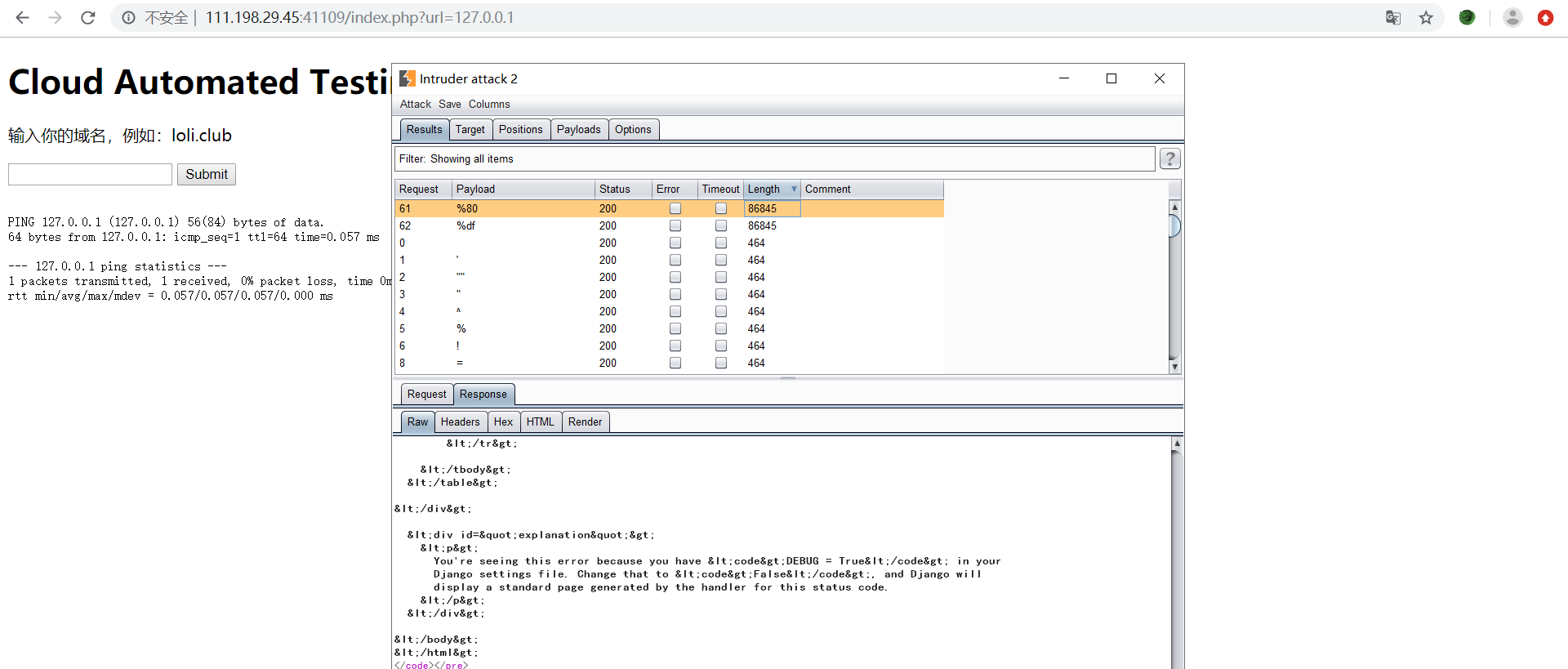Show the Request tab in lower pane
The image size is (1568, 669).
(426, 394)
